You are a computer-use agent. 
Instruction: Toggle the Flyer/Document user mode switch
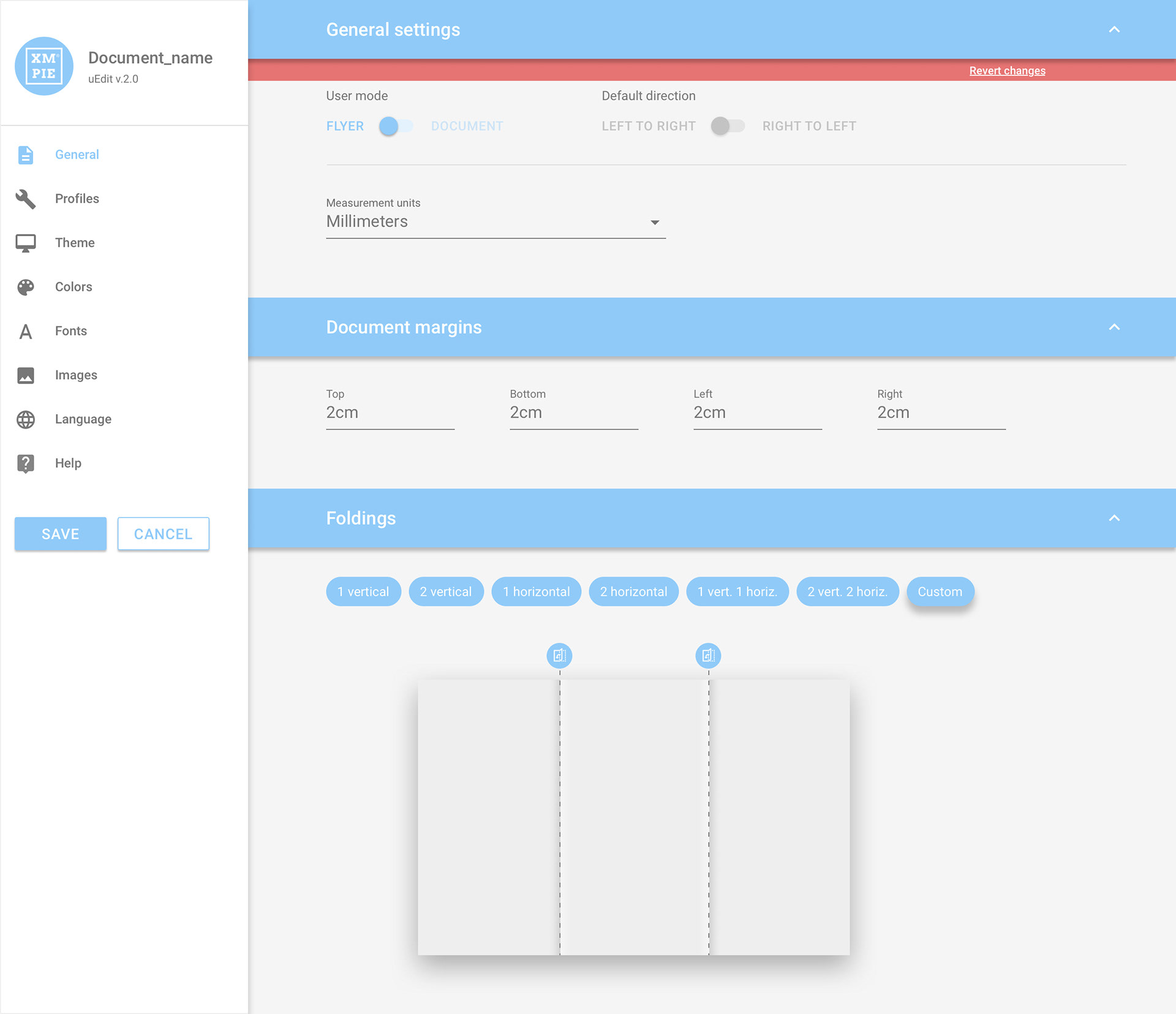point(396,126)
